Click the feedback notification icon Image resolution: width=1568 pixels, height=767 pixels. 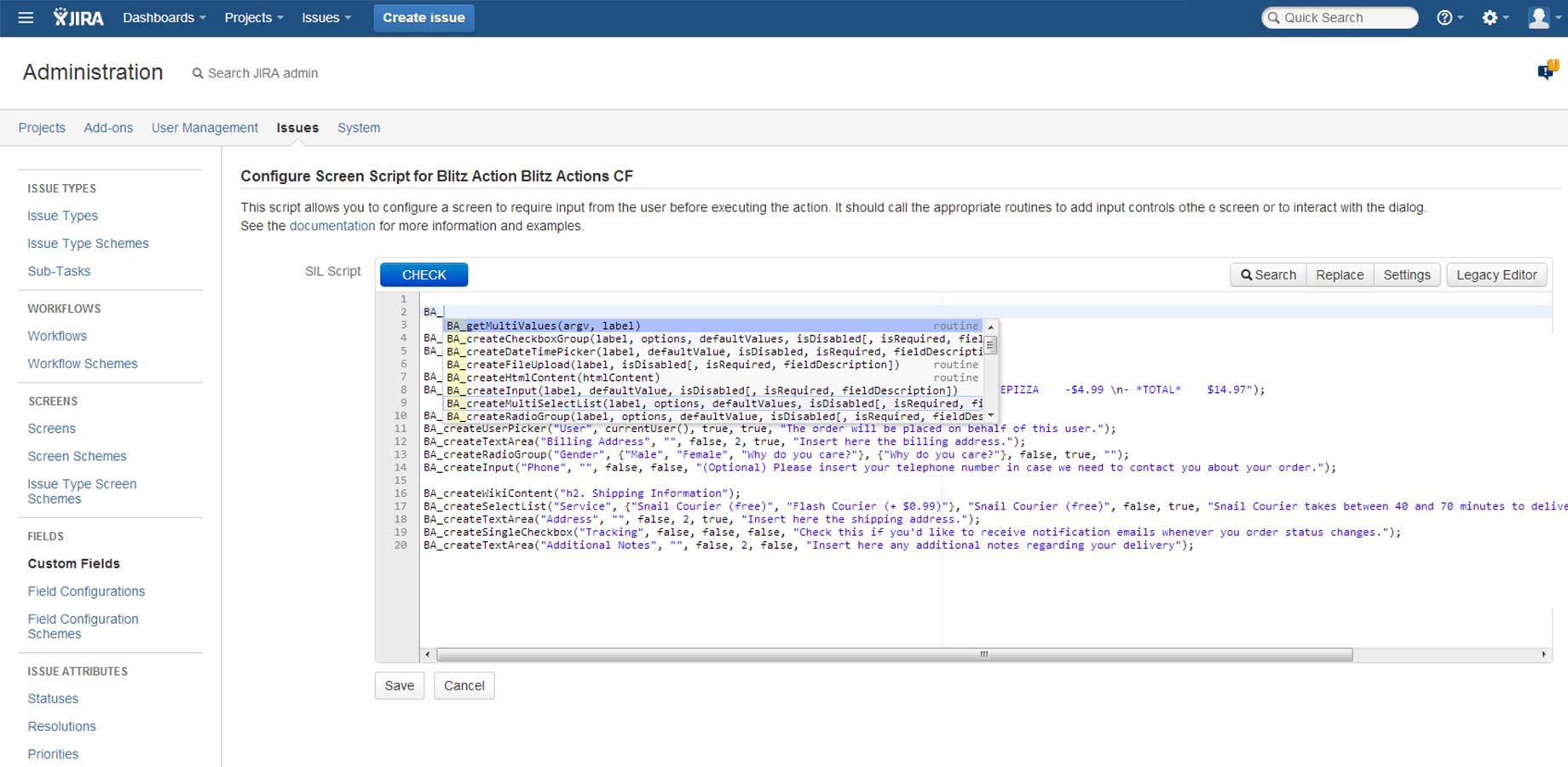pos(1548,71)
